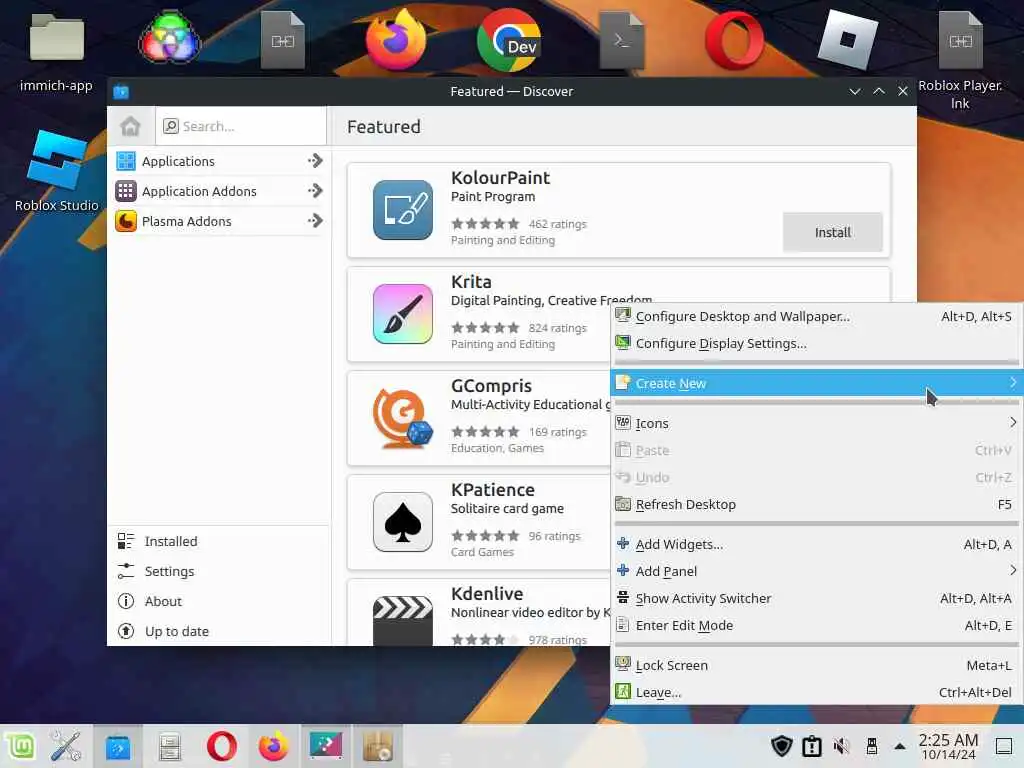Click the KolourPaint app icon
The height and width of the screenshot is (768, 1024).
pos(402,210)
